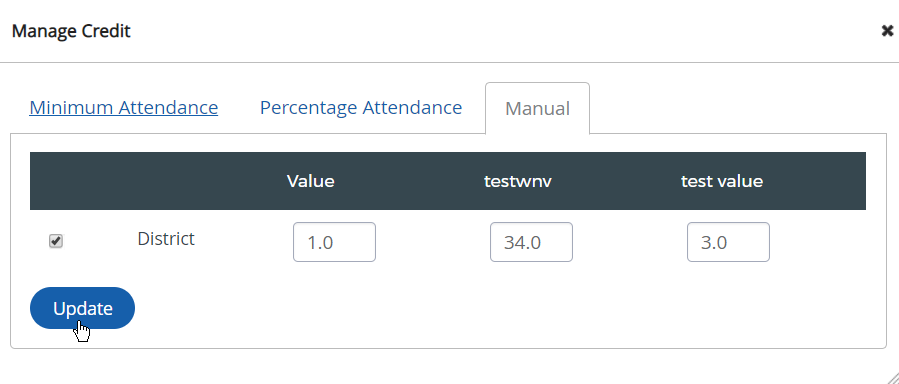Click the Value column header

(x=311, y=181)
